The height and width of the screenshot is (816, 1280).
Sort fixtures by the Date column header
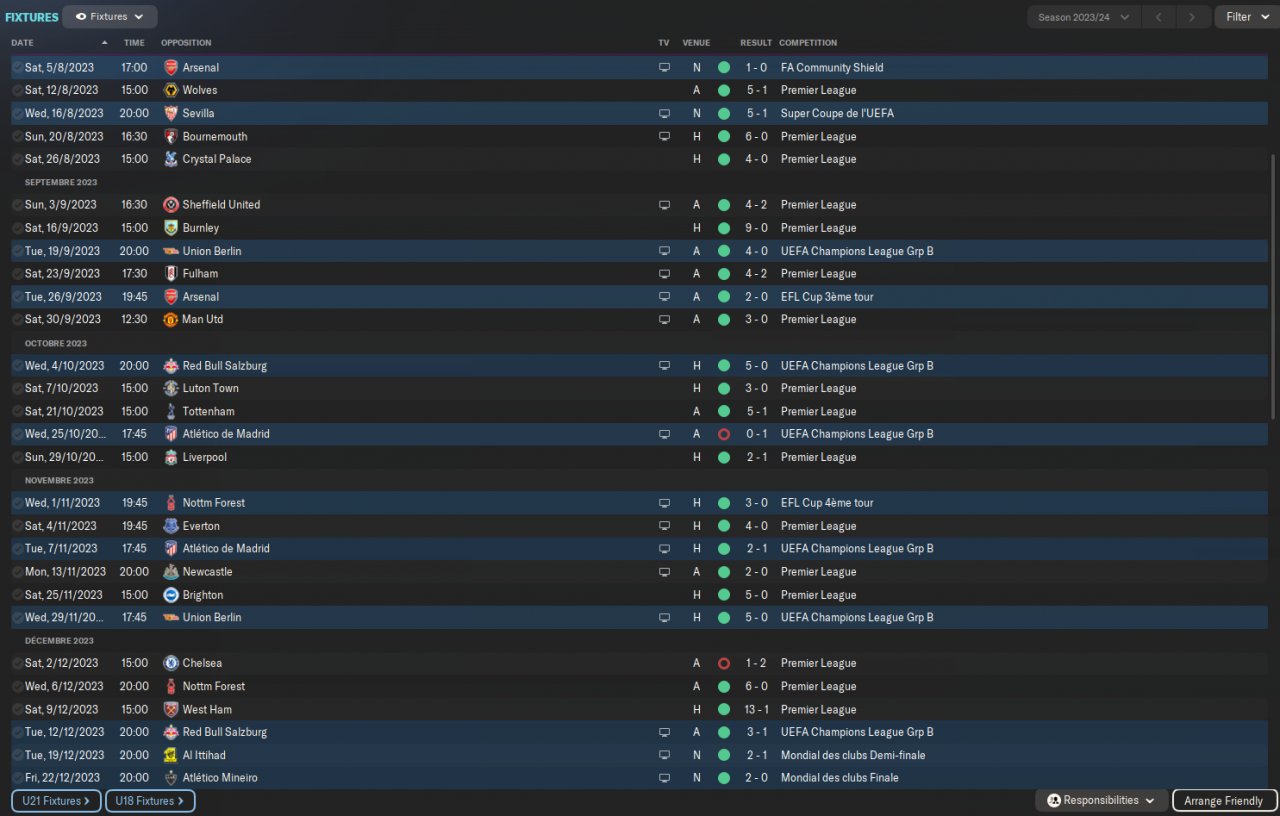[x=22, y=43]
